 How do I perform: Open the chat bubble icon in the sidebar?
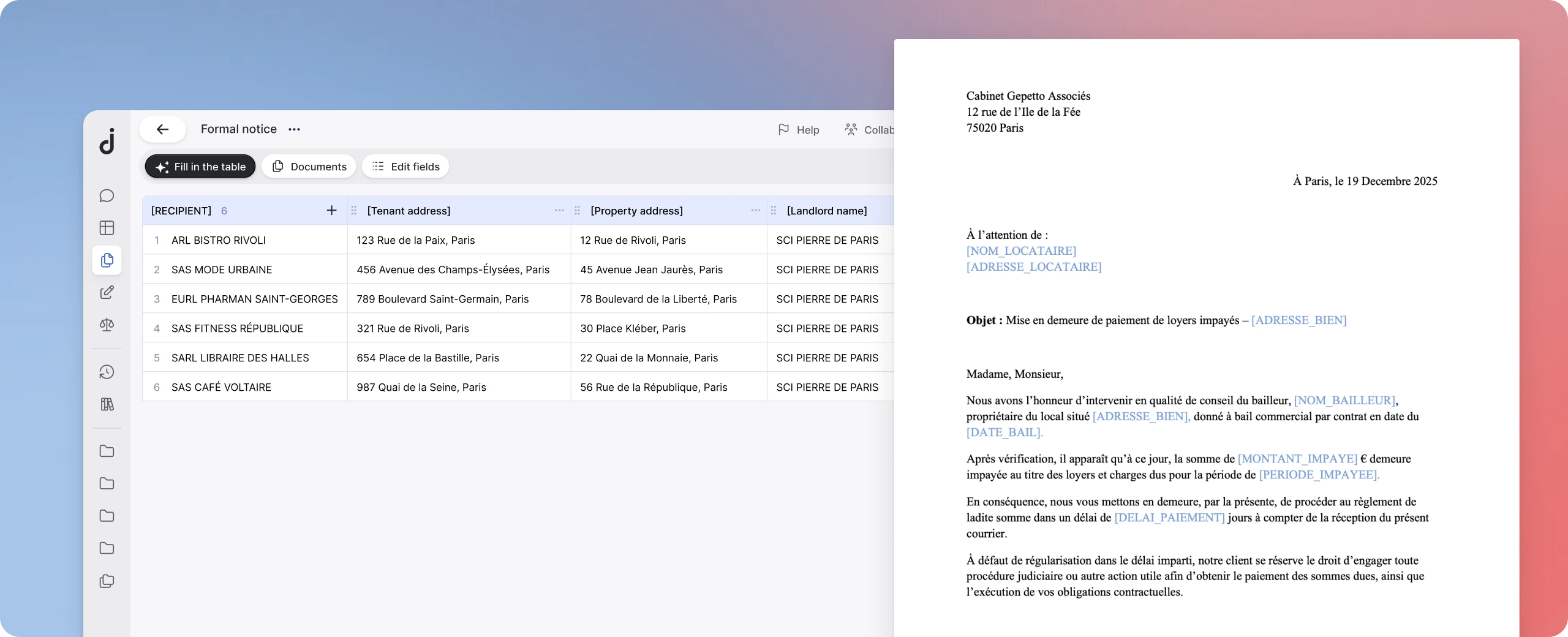pyautogui.click(x=107, y=195)
